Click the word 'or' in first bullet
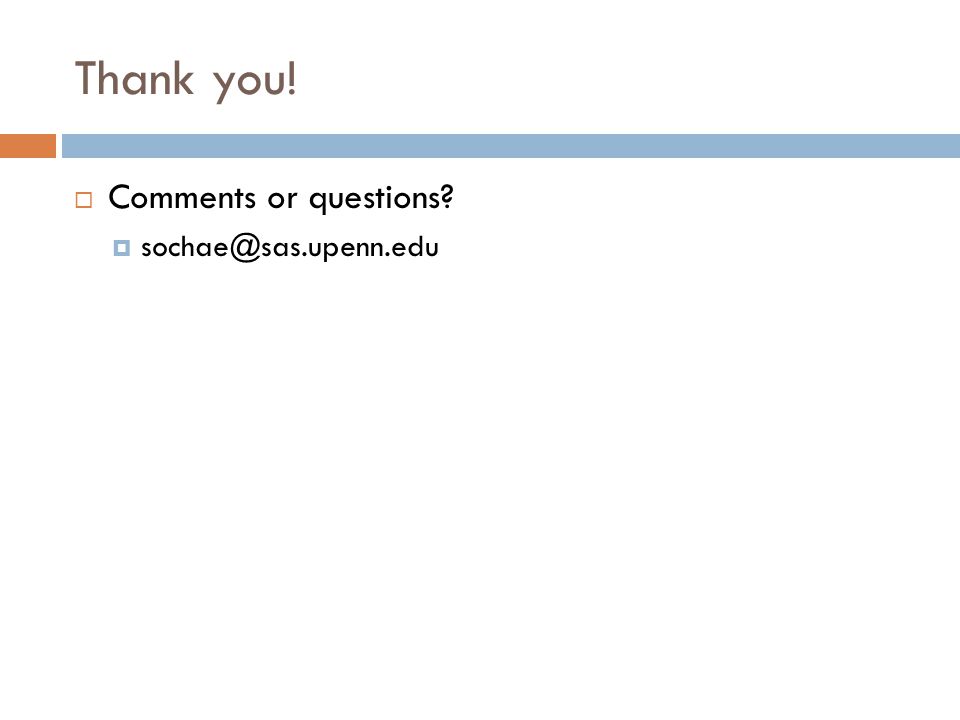The height and width of the screenshot is (720, 960). click(282, 200)
